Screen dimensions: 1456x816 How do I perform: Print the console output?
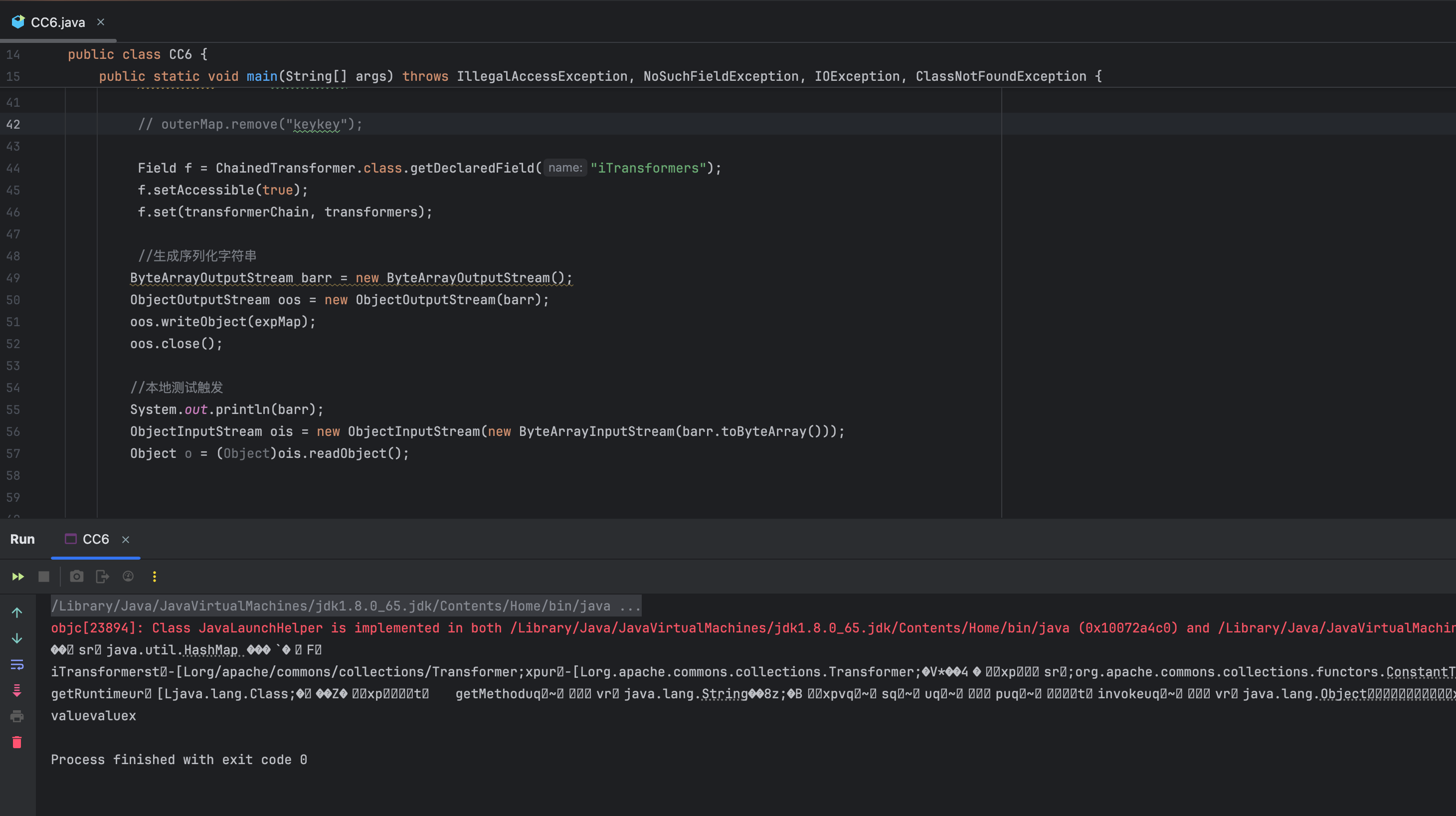(17, 716)
